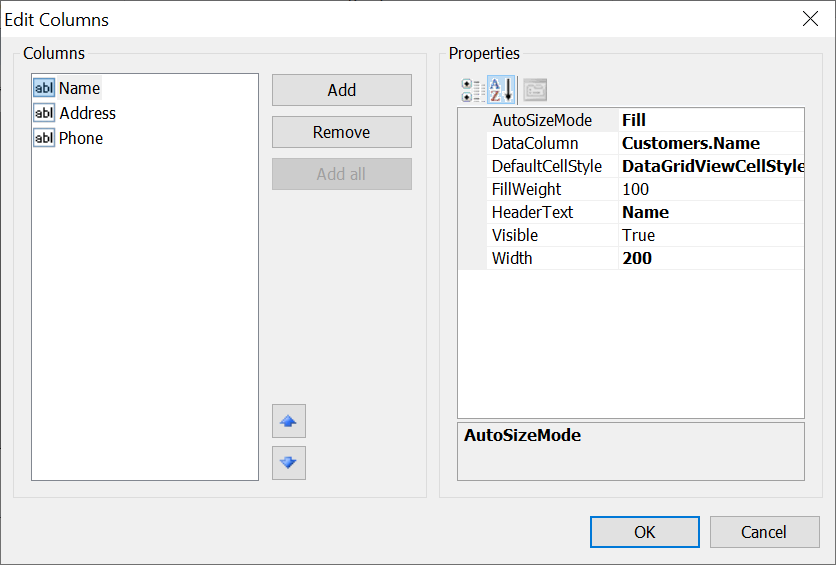Click the textbox icon beside Name column
Screen dimensions: 836x565
[44, 87]
